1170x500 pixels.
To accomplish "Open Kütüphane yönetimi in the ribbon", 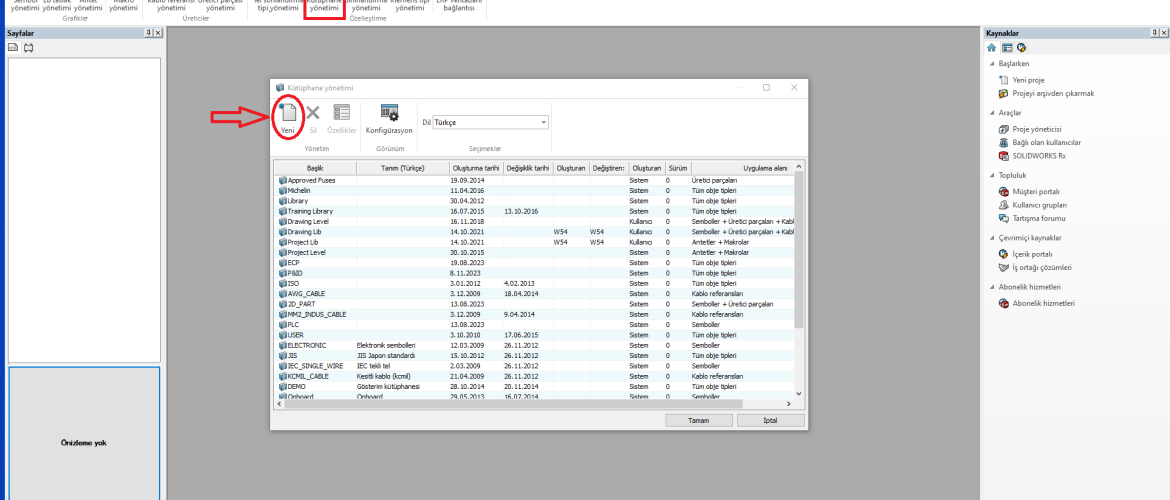I will 324,6.
